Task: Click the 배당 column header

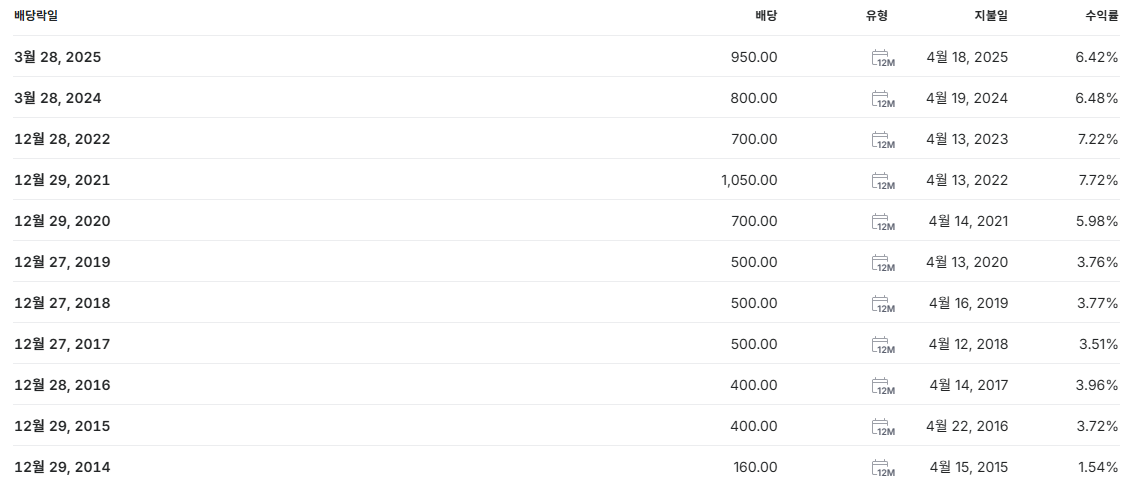Action: click(766, 16)
